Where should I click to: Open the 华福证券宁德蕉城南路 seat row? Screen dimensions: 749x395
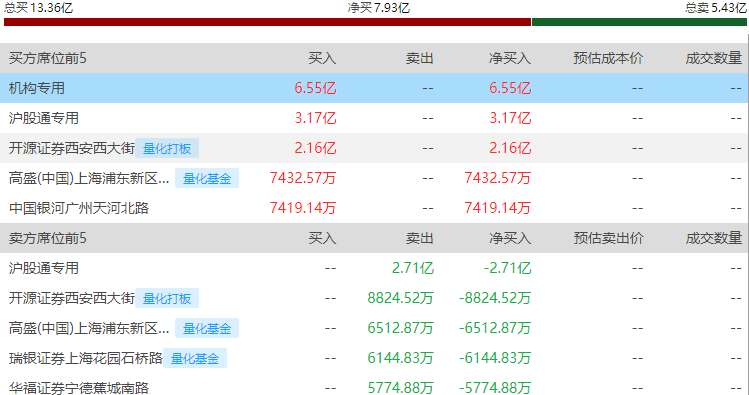coord(79,387)
